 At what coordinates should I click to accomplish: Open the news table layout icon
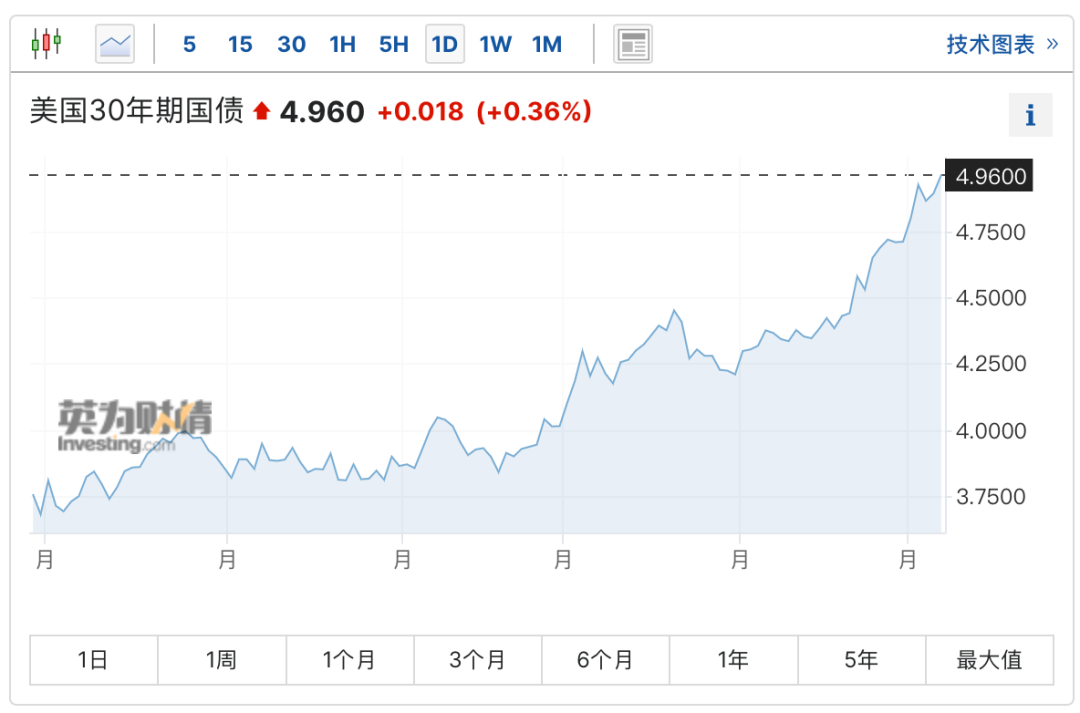click(632, 44)
